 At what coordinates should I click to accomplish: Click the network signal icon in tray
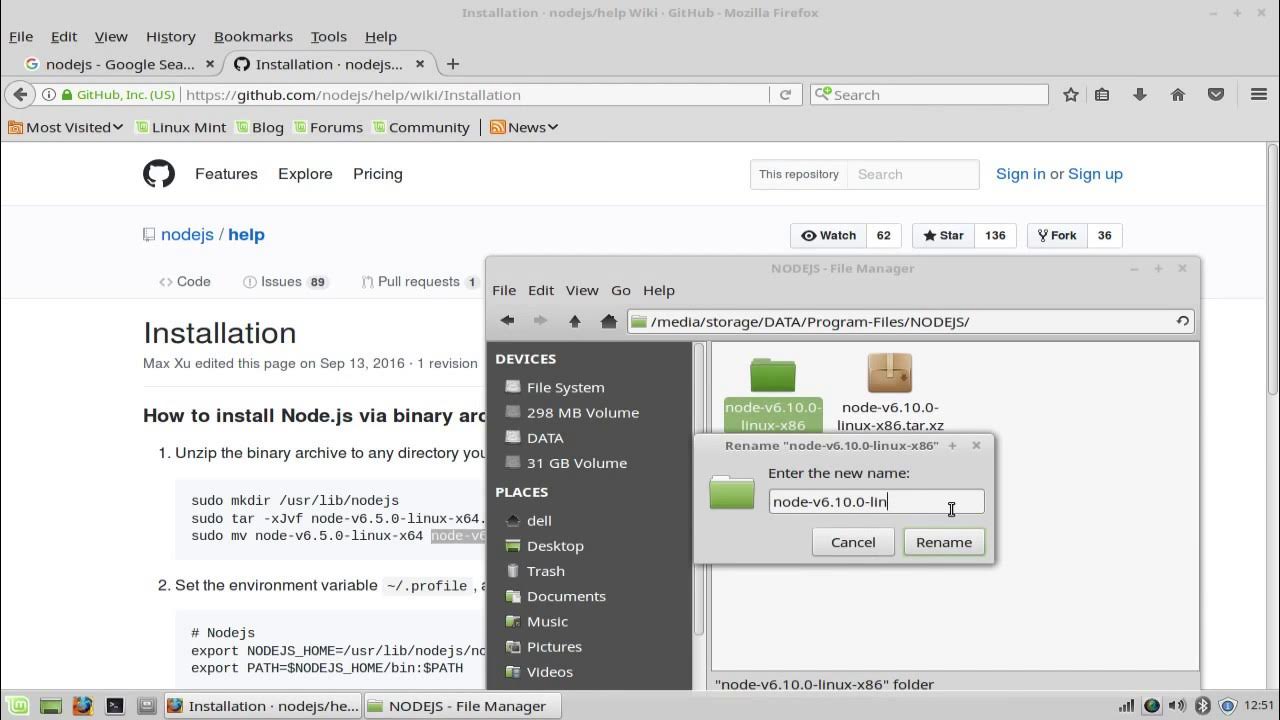coord(1126,706)
